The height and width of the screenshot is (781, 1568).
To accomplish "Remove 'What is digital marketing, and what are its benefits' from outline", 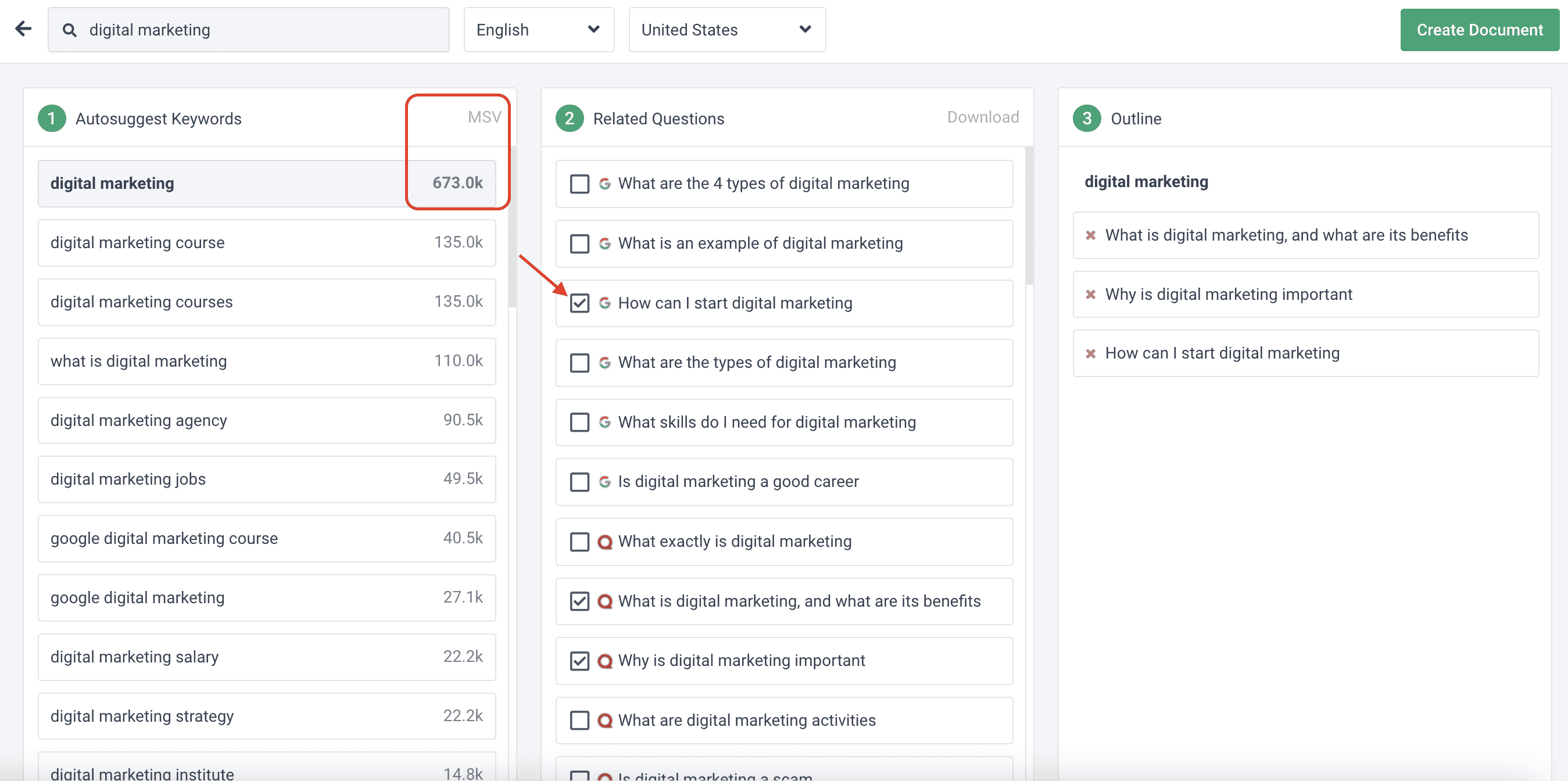I will [1090, 235].
